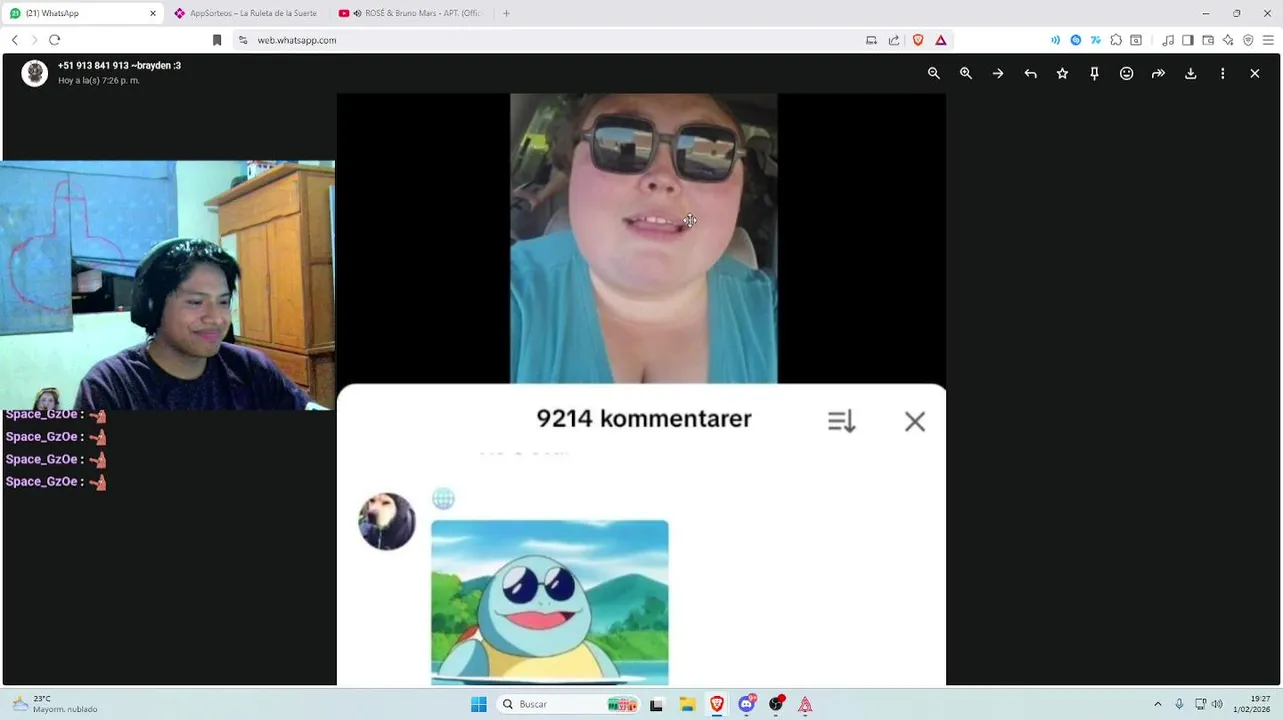Click the page search extension icon
The image size is (1283, 720).
click(x=1136, y=40)
